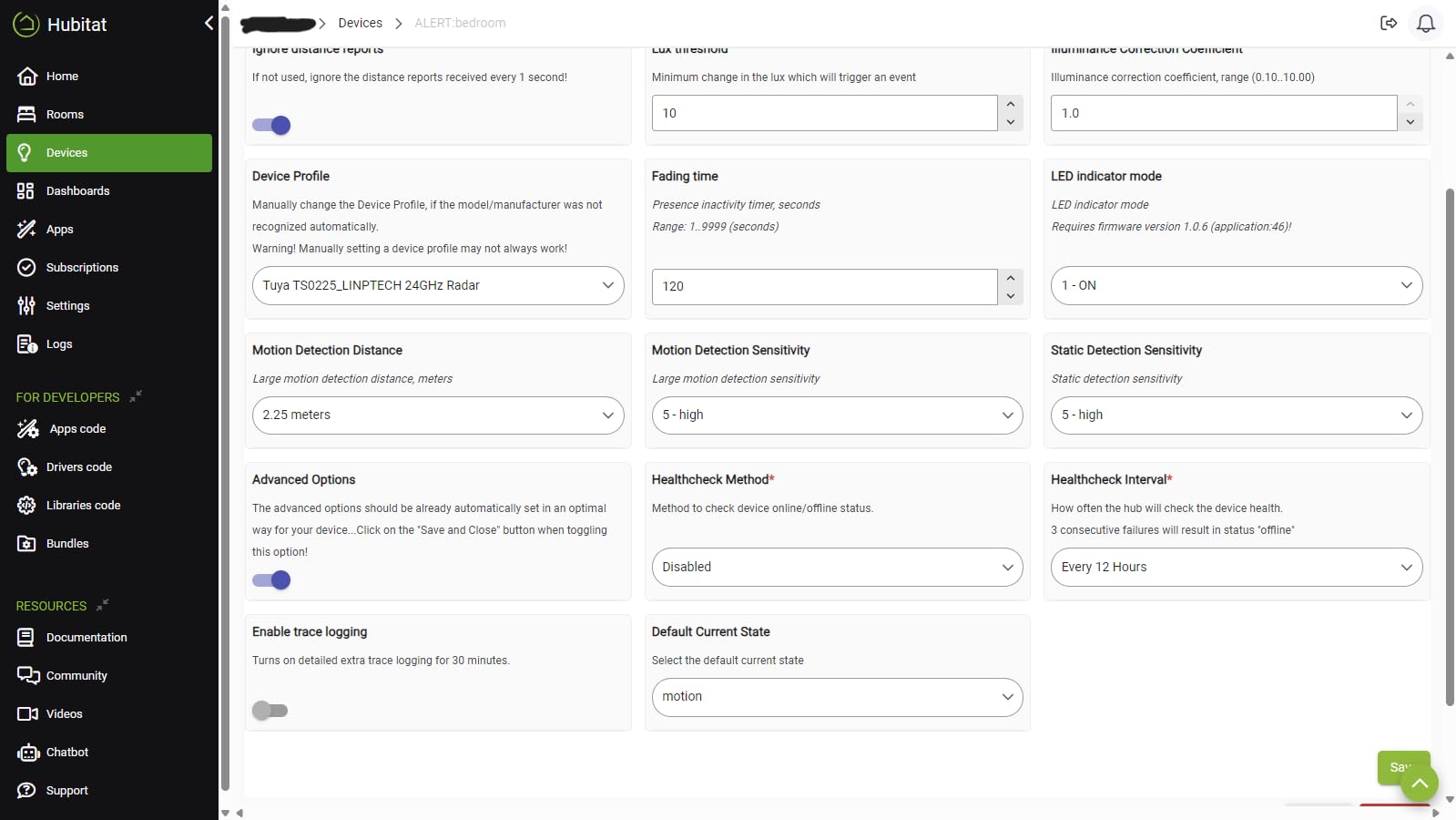Collapse the sidebar with the chevron

click(209, 23)
